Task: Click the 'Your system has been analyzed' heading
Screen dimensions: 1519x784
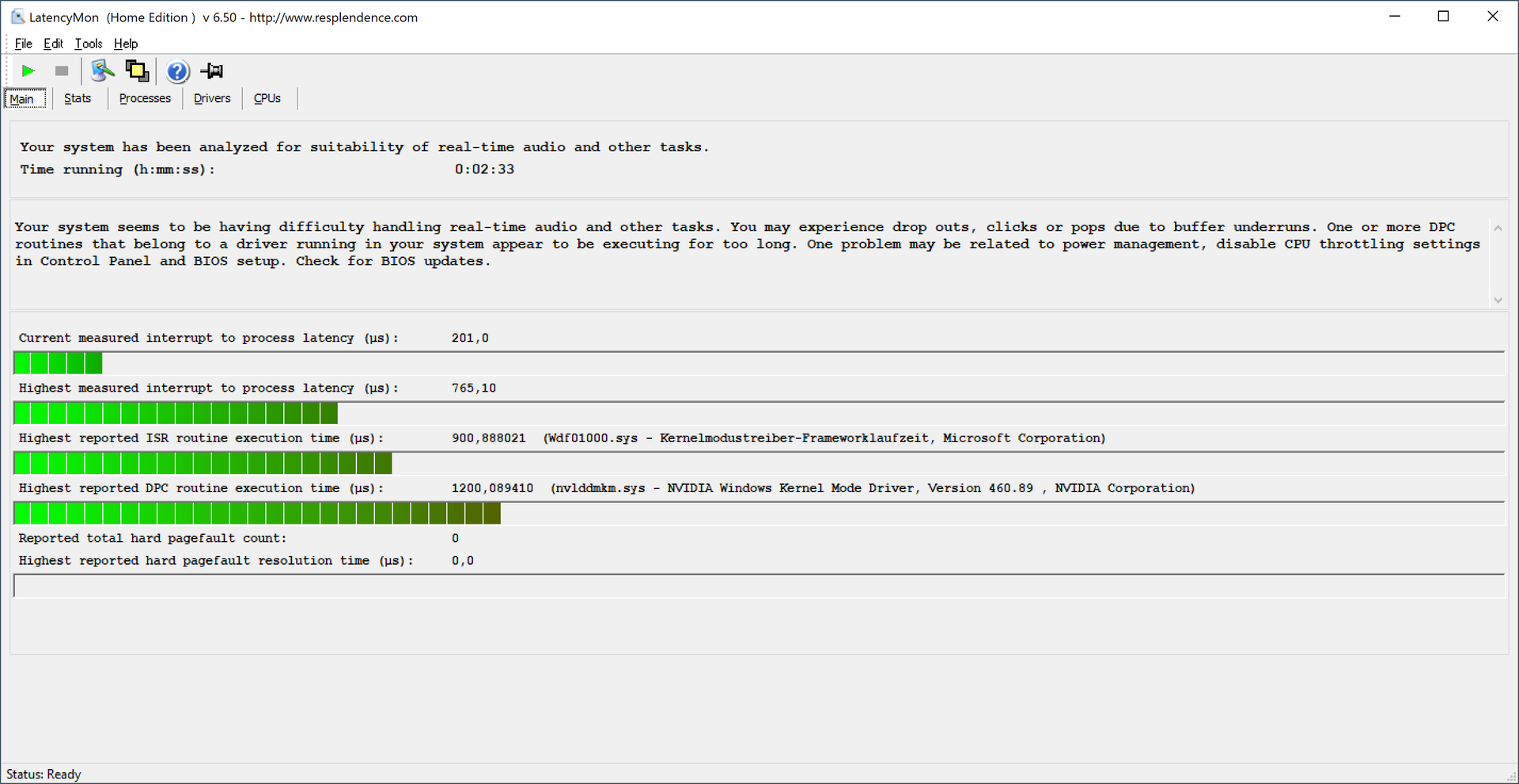Action: [364, 147]
